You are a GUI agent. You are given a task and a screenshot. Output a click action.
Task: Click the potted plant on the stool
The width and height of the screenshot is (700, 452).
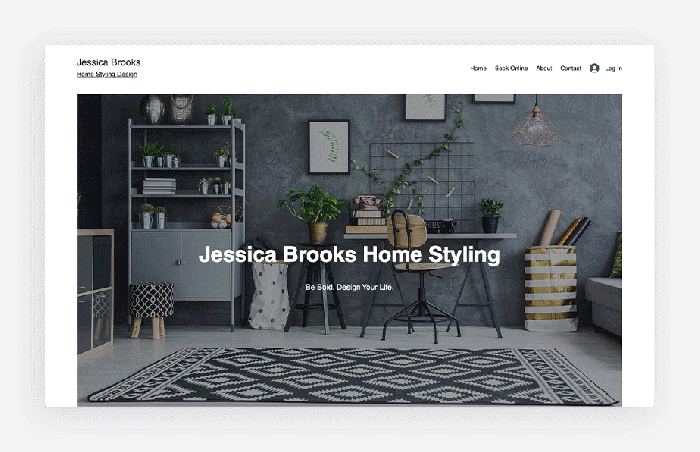coord(314,214)
